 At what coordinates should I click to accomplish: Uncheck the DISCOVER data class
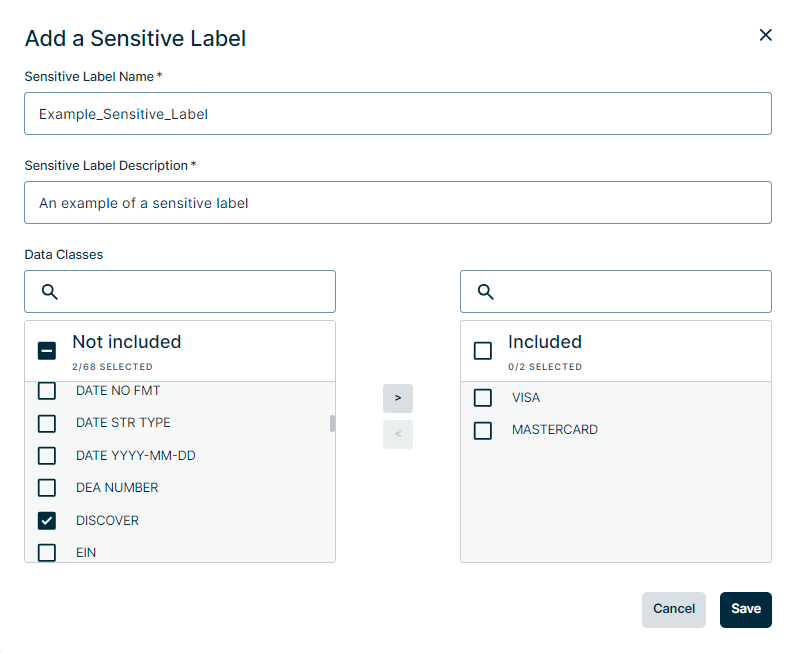tap(46, 520)
